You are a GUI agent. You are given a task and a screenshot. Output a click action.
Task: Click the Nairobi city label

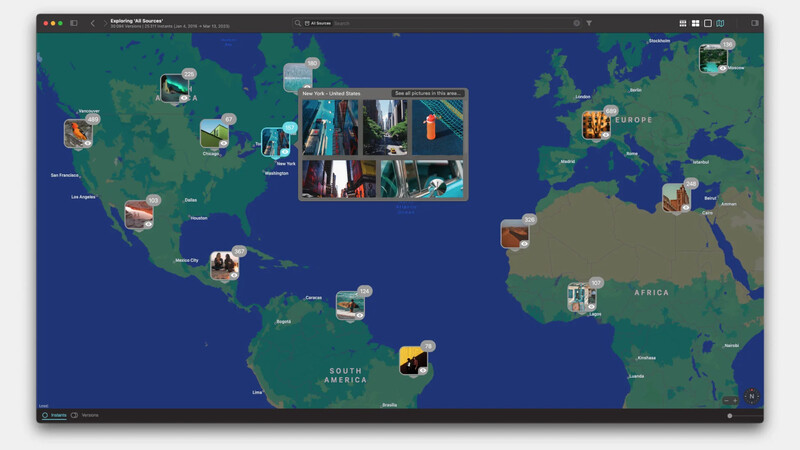(732, 345)
